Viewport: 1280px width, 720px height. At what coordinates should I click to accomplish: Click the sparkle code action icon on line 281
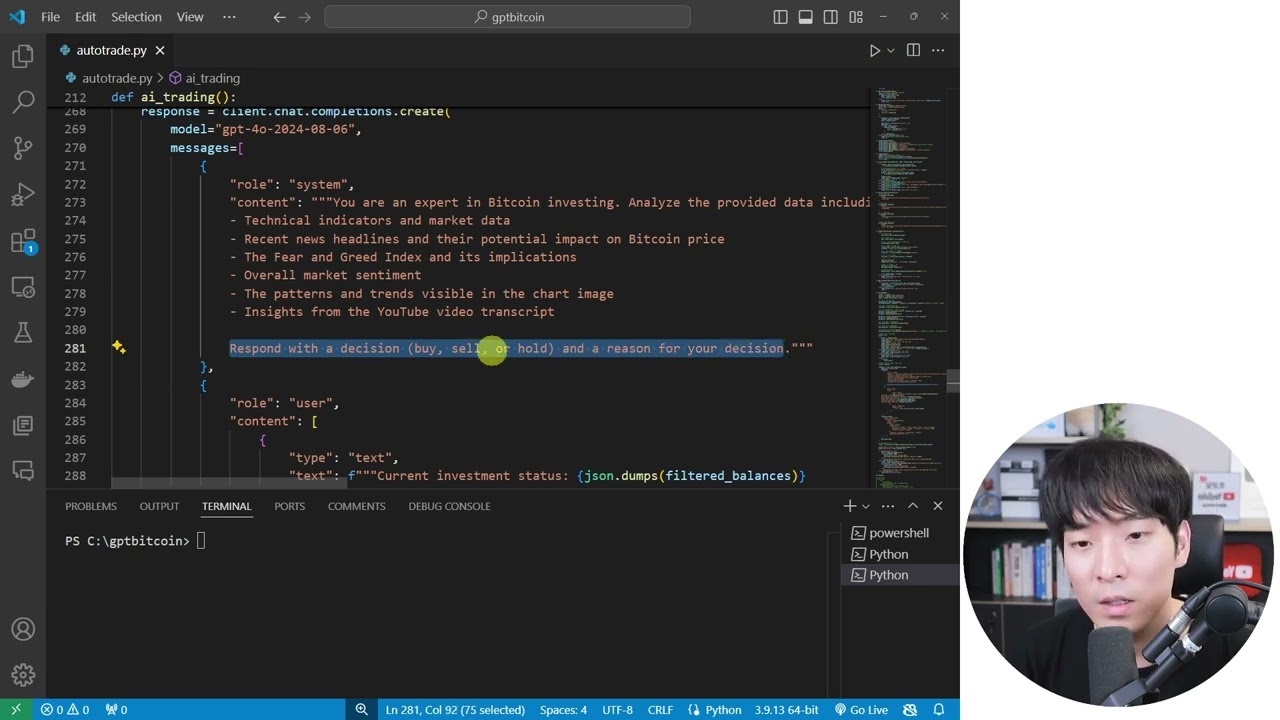click(119, 347)
